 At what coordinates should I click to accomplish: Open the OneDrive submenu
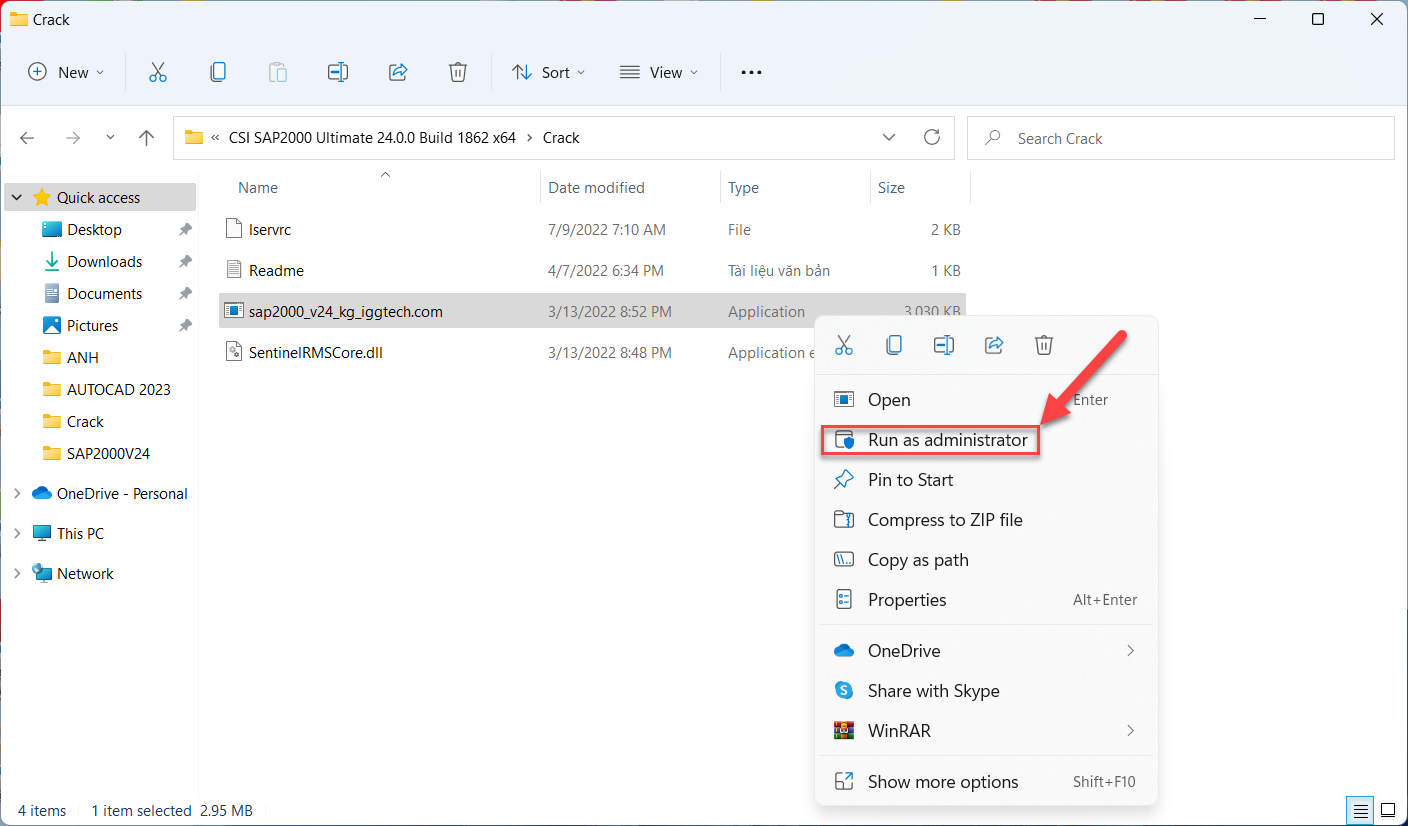986,651
